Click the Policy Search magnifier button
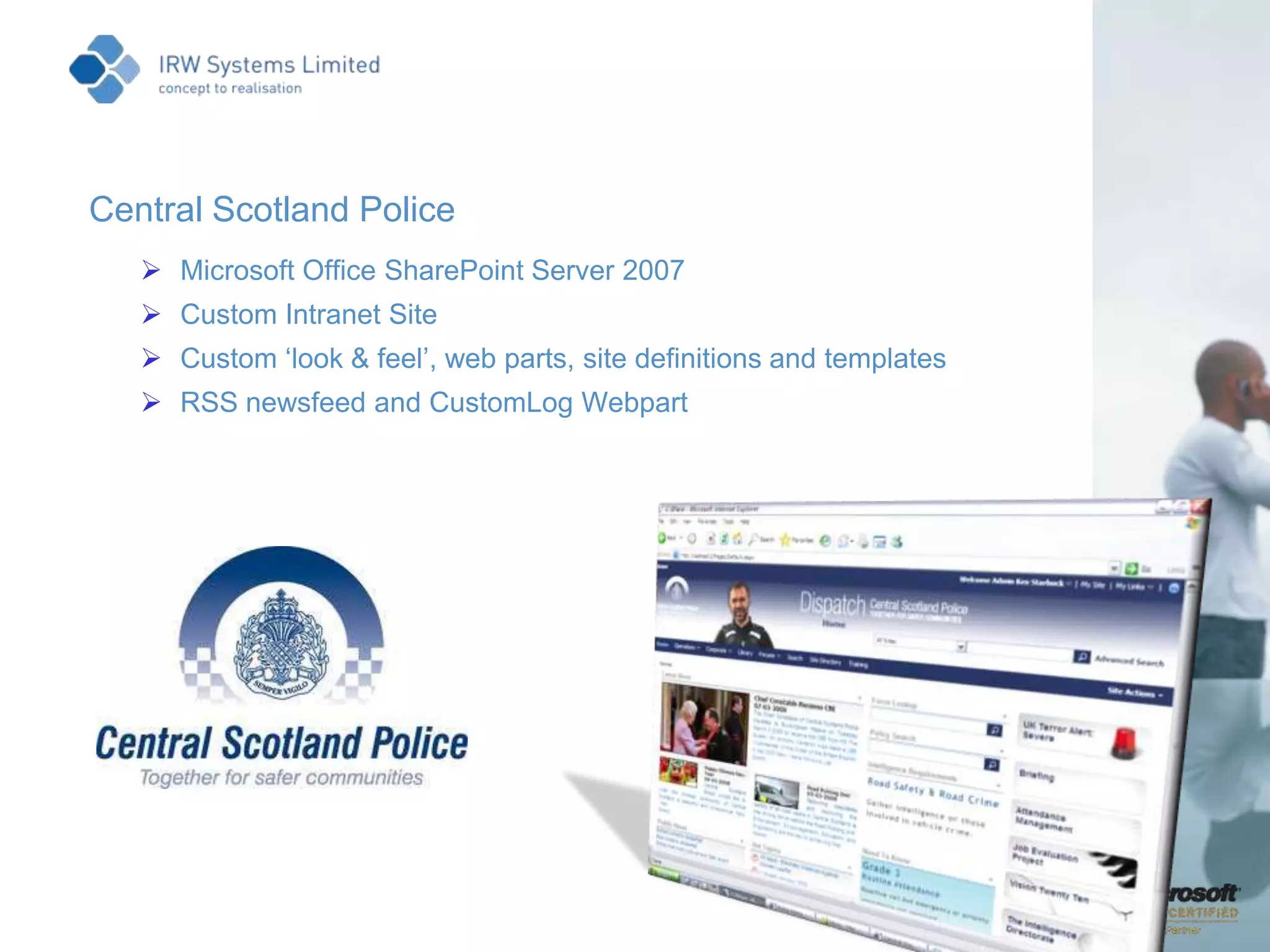Image resolution: width=1270 pixels, height=952 pixels. tap(992, 764)
